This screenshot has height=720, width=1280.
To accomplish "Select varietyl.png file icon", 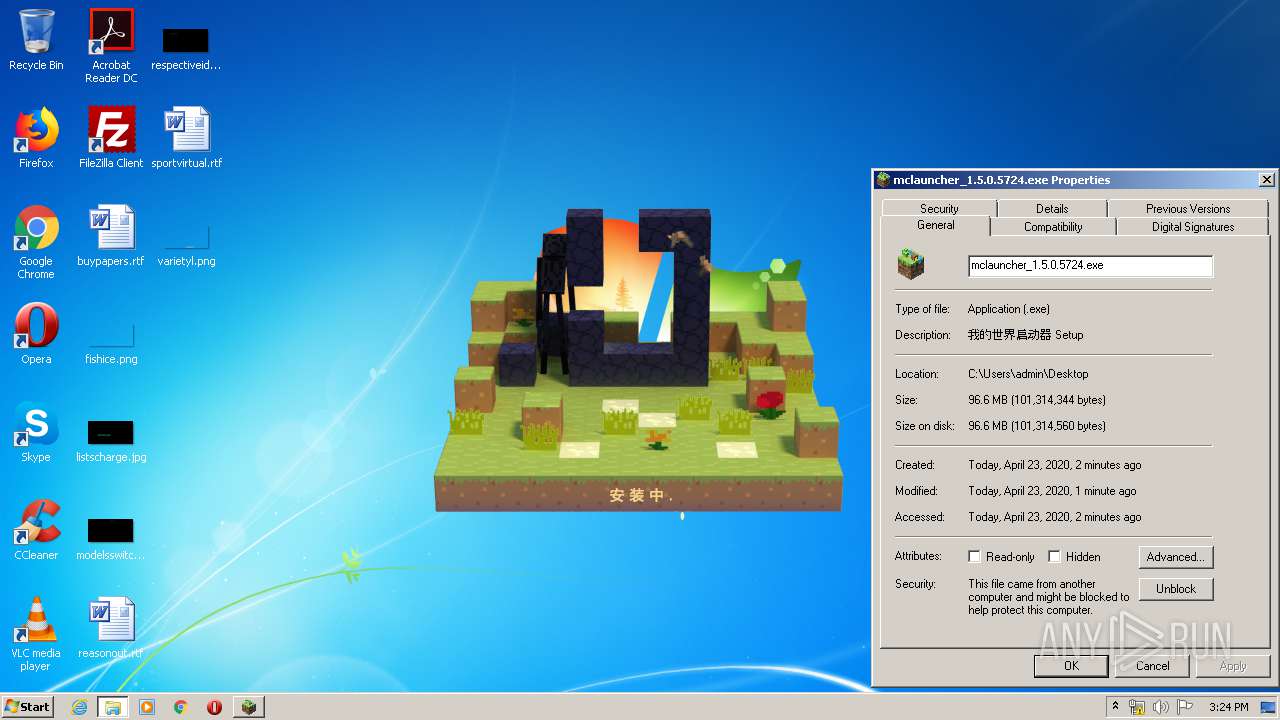I will click(x=186, y=245).
